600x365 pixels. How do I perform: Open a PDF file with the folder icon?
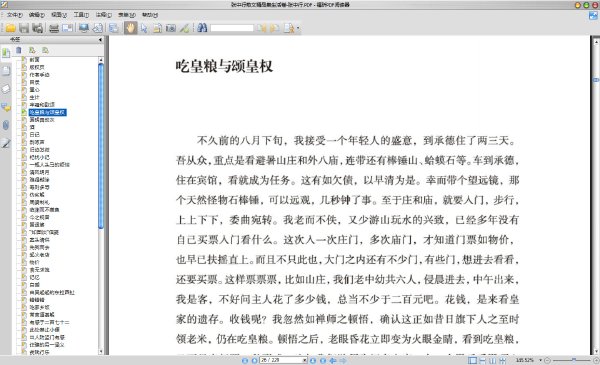point(10,28)
